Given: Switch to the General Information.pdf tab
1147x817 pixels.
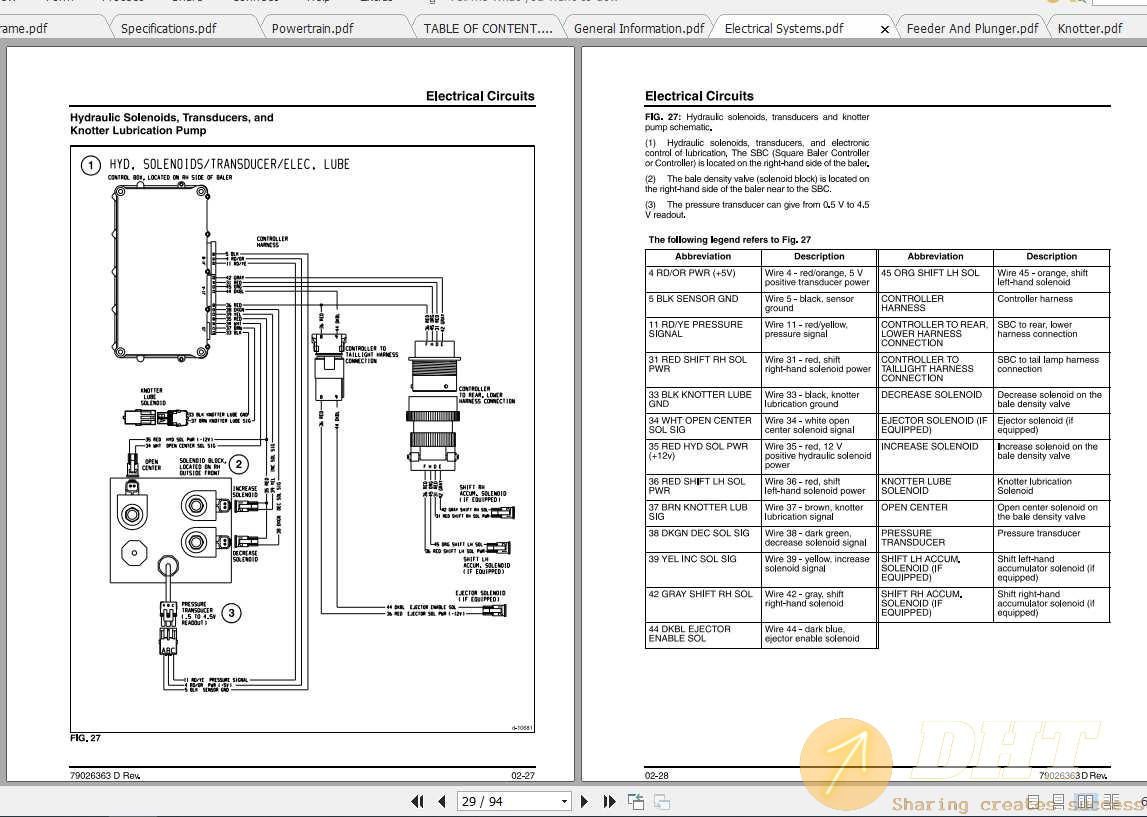Looking at the screenshot, I should coord(639,29).
